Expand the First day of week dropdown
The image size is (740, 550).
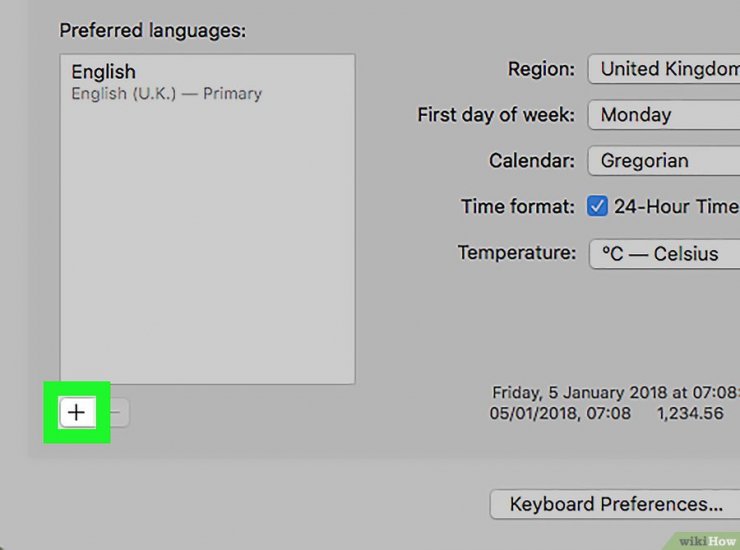(664, 115)
